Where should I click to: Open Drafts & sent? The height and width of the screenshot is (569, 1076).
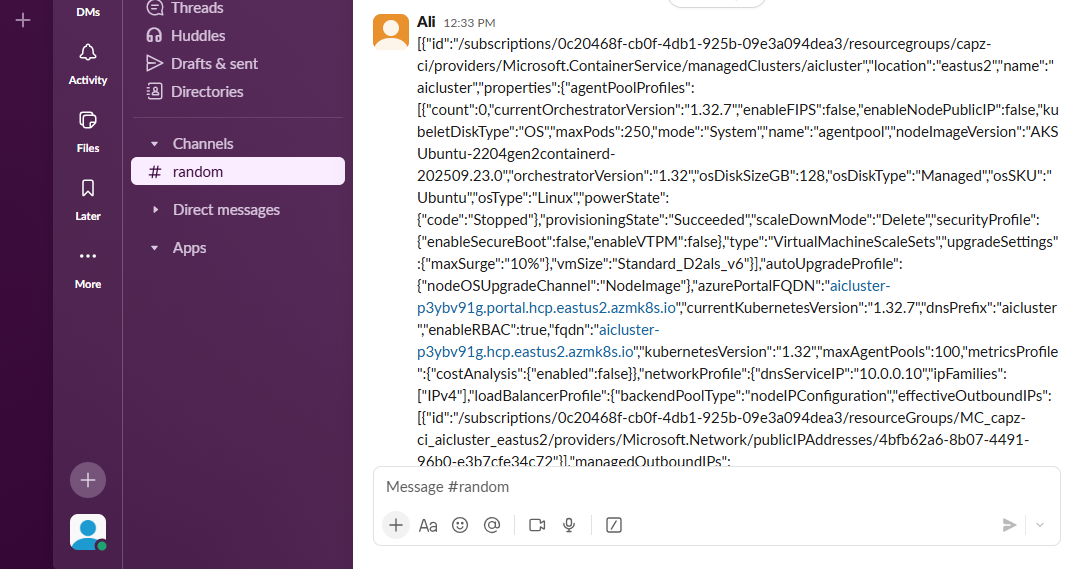[x=214, y=63]
